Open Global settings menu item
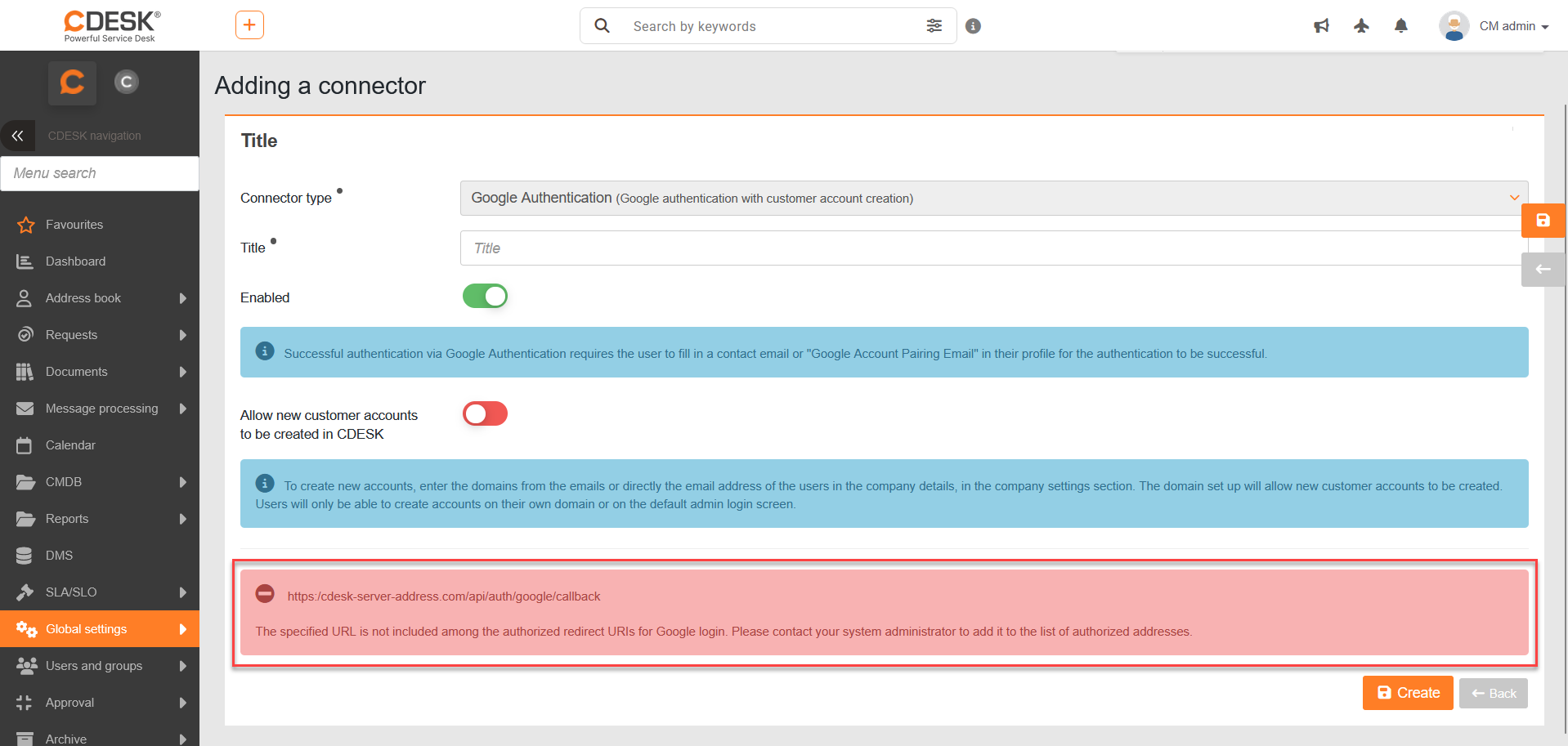 tap(100, 629)
